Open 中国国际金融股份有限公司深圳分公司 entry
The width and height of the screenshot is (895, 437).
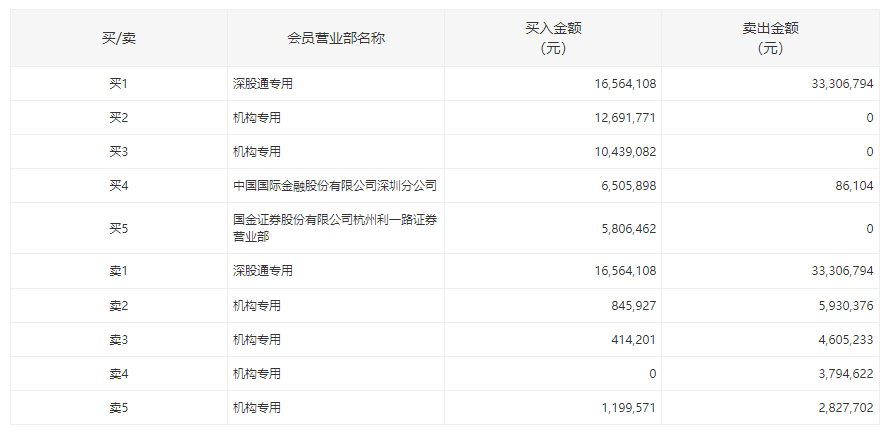click(x=335, y=185)
